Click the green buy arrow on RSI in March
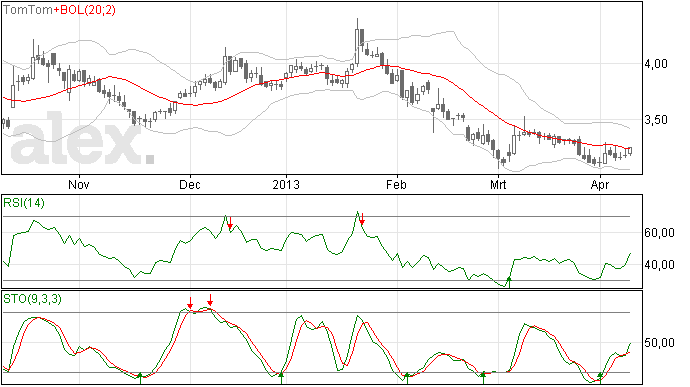 click(x=509, y=282)
